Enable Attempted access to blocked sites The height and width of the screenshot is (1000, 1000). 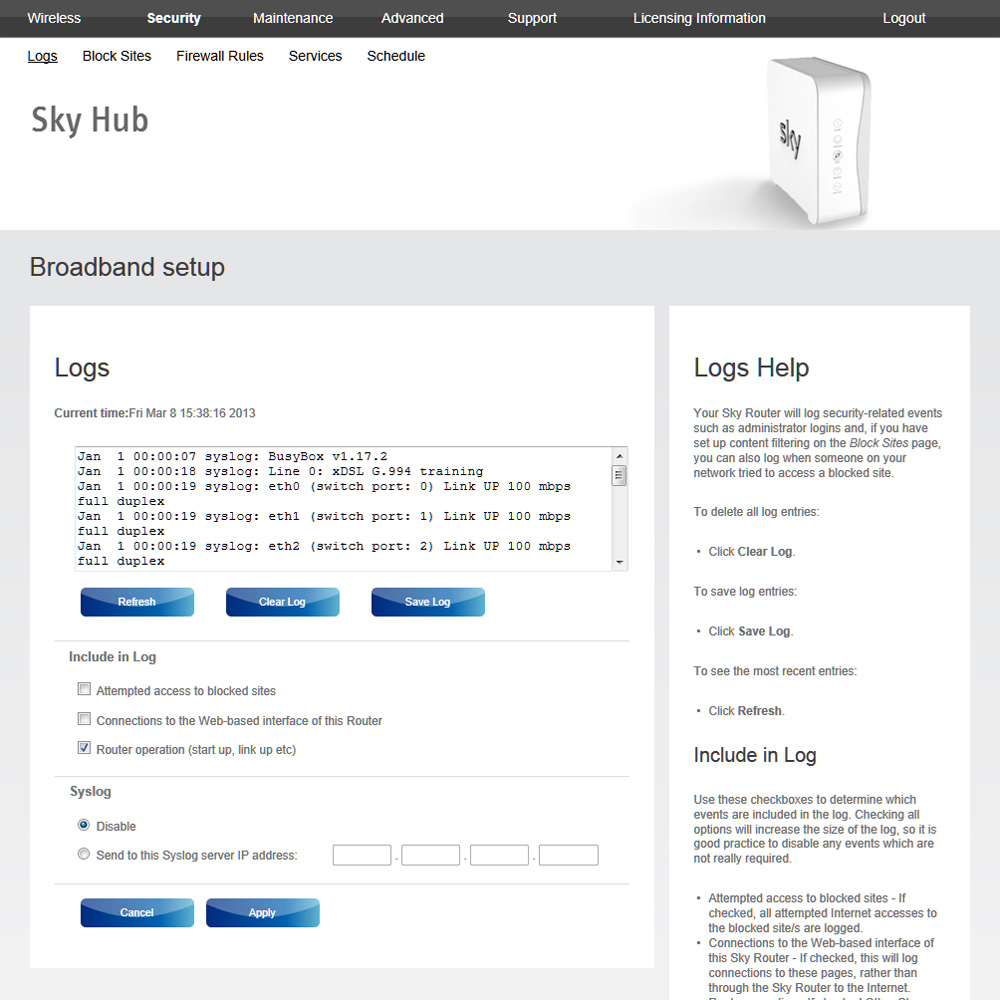[x=84, y=690]
